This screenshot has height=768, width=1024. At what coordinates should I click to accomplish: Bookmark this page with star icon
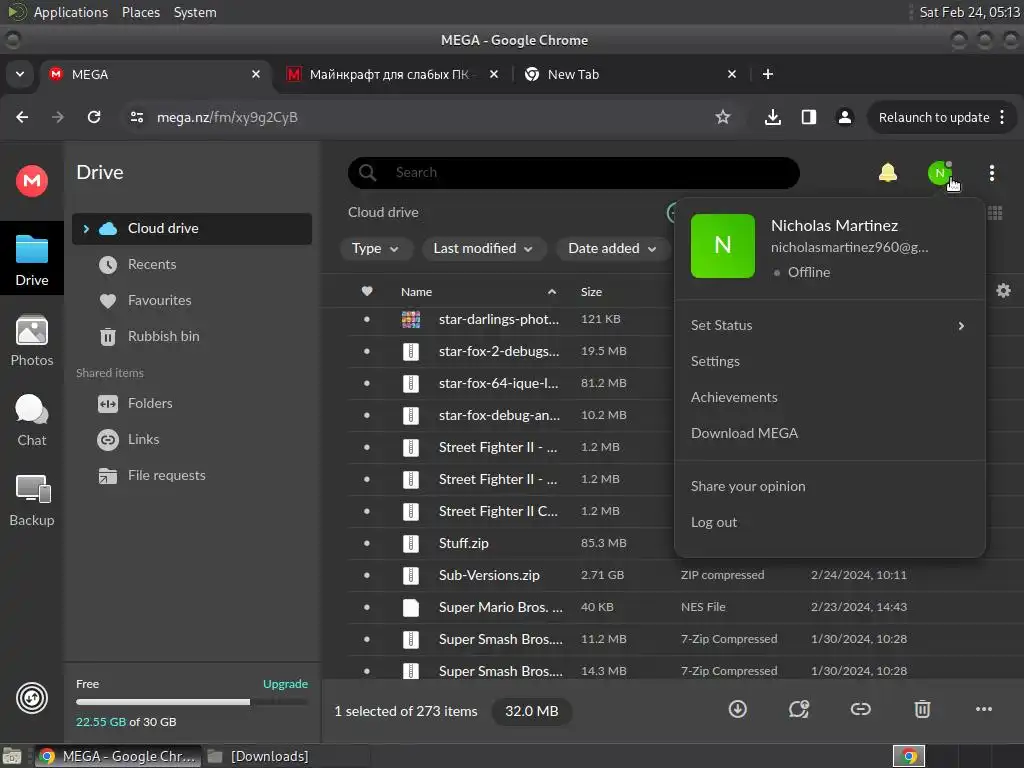pos(722,117)
